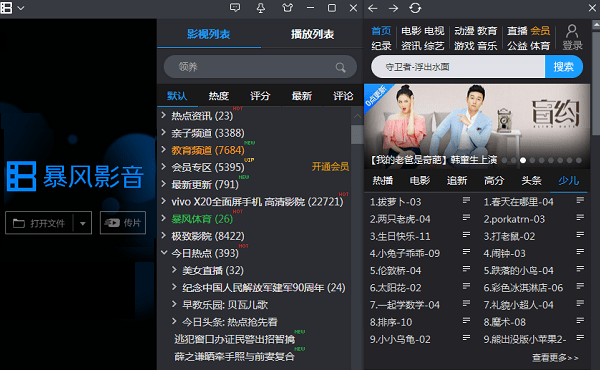Switch to 播放列表 tab
Viewport: 600px width, 370px height.
pos(312,34)
